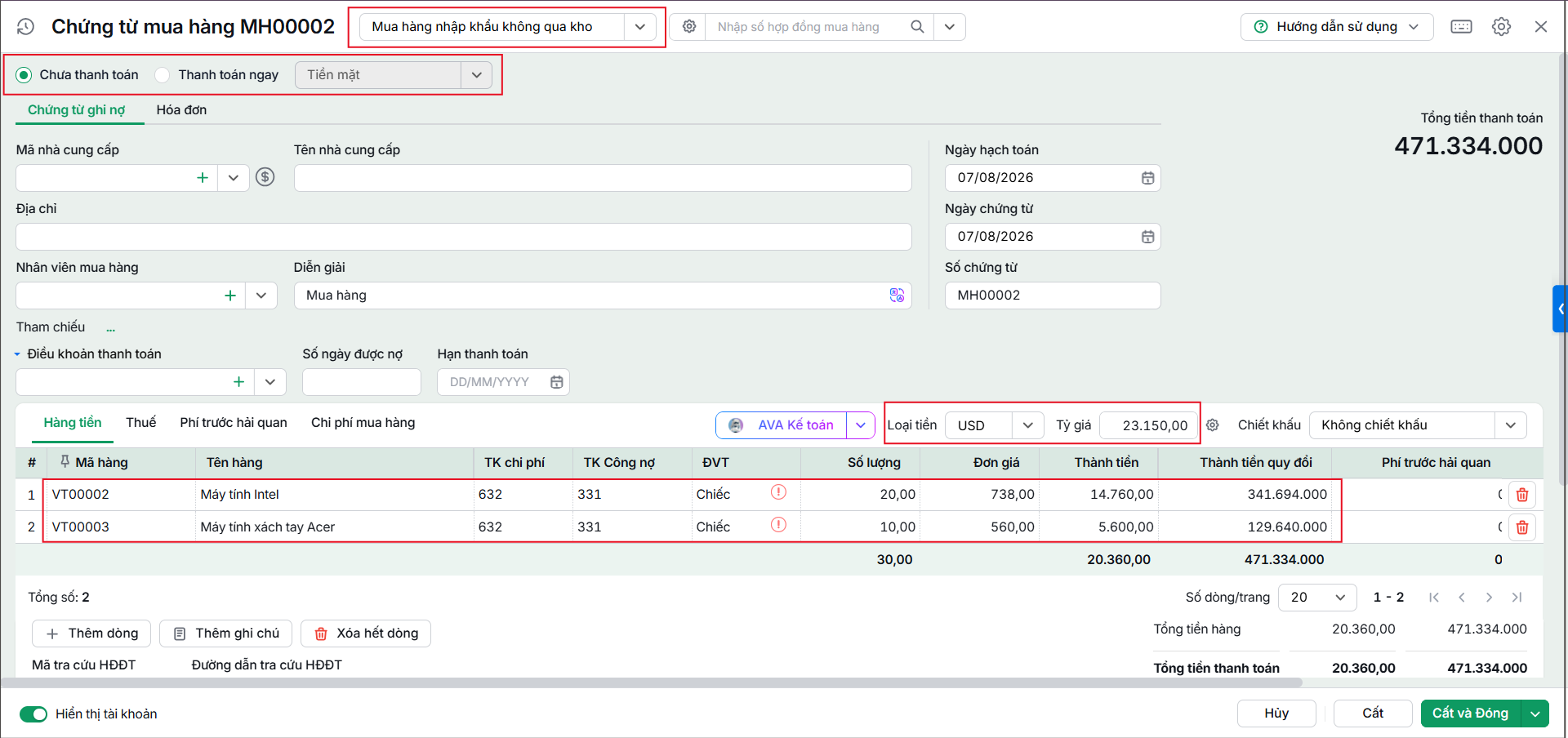This screenshot has width=1568, height=738.
Task: Select the Chưa thanh toán radio option
Action: pyautogui.click(x=24, y=75)
